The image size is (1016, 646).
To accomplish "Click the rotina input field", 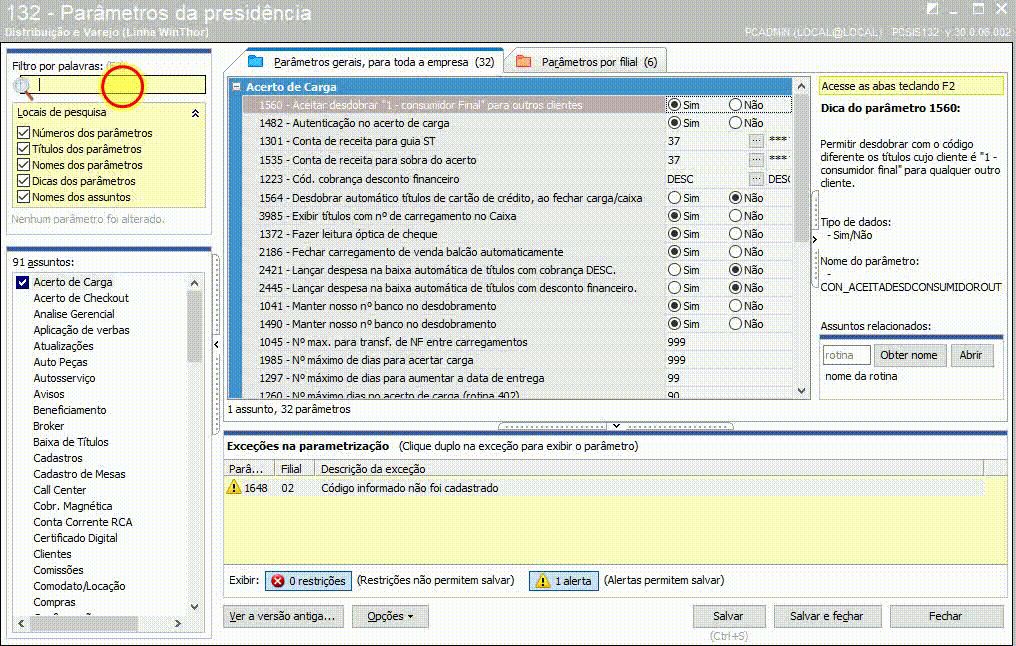I will click(x=846, y=355).
